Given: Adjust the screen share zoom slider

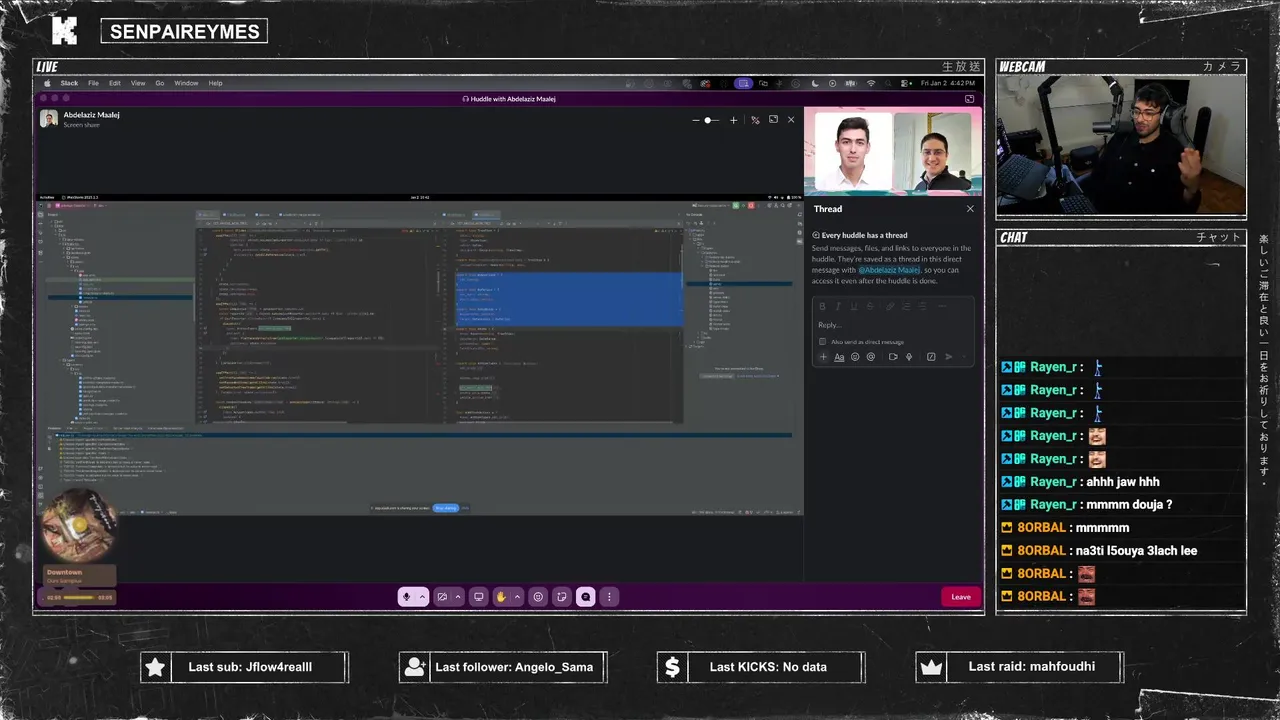Looking at the screenshot, I should [709, 120].
